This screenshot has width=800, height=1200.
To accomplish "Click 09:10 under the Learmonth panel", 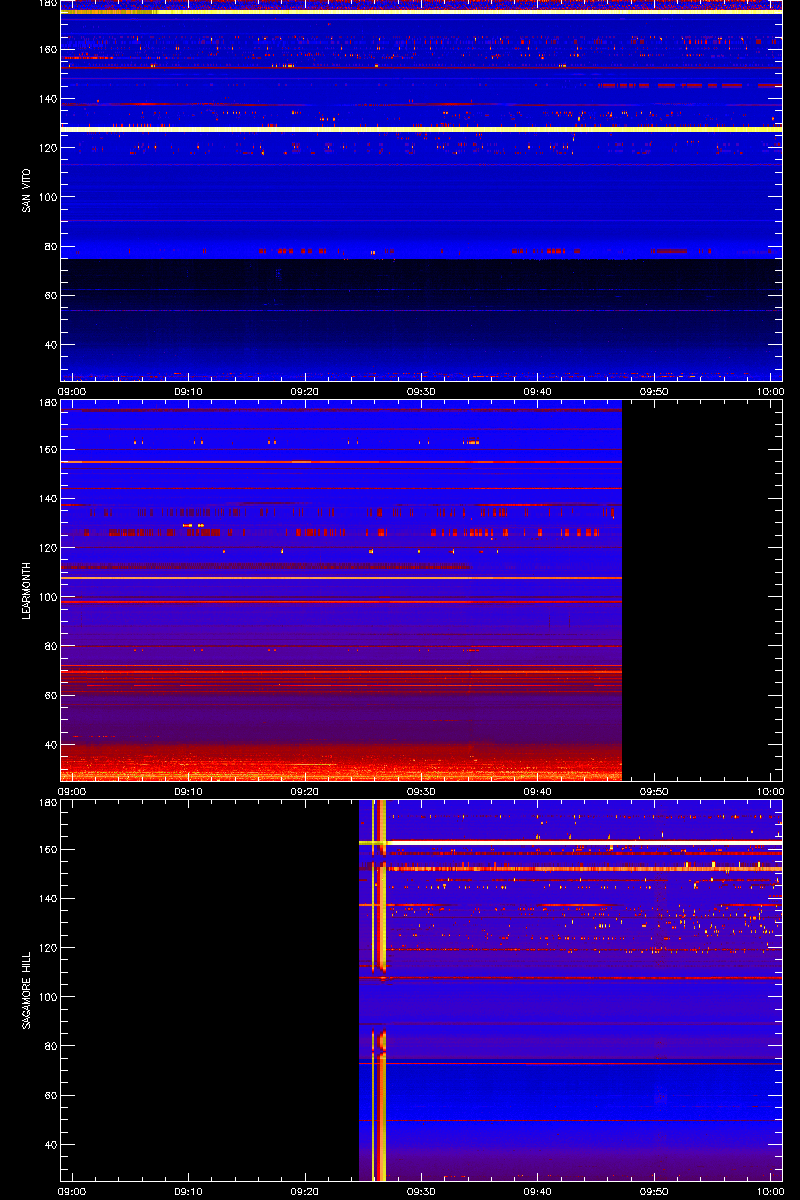I will (x=189, y=791).
